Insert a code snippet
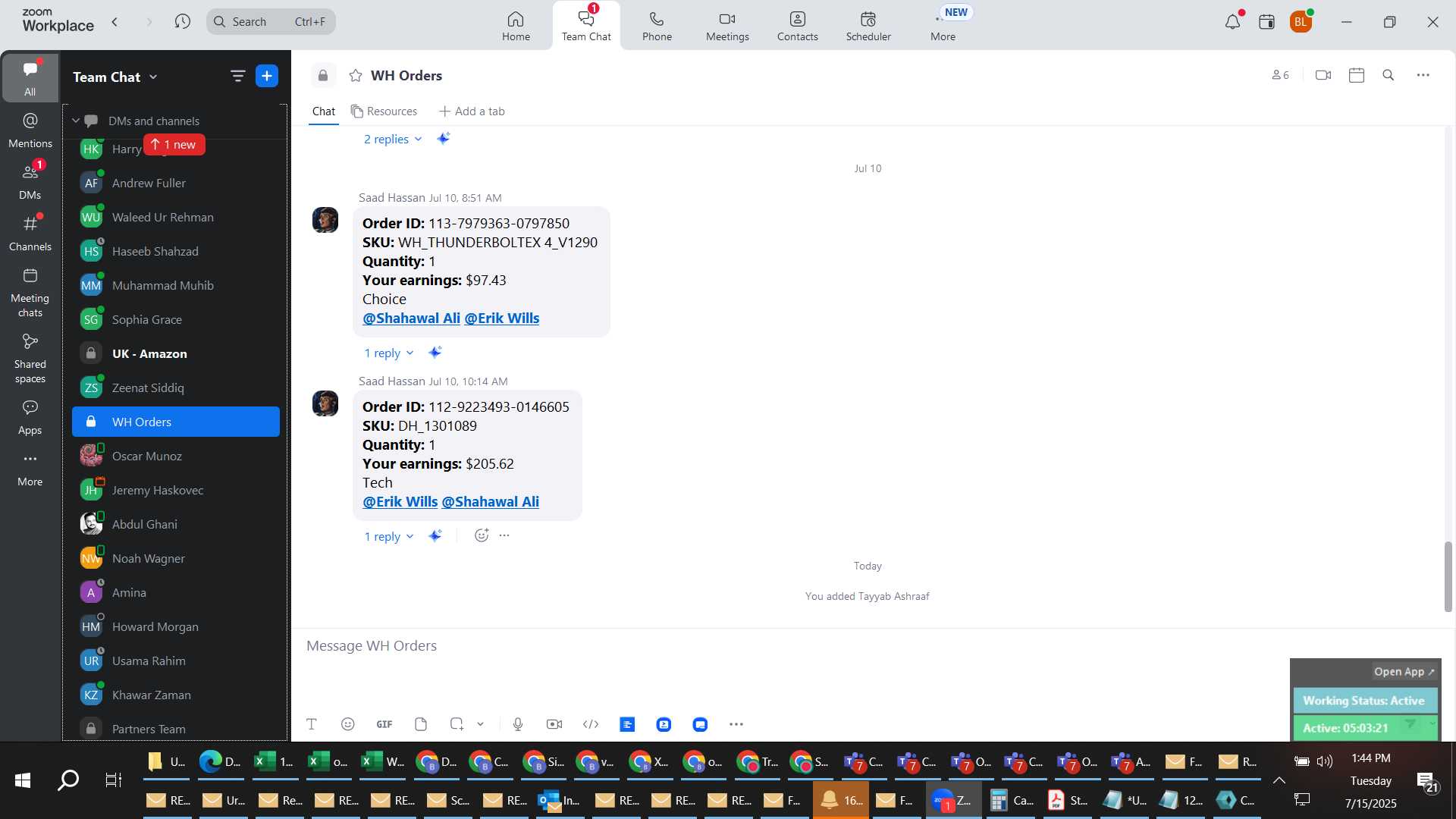 pos(591,724)
